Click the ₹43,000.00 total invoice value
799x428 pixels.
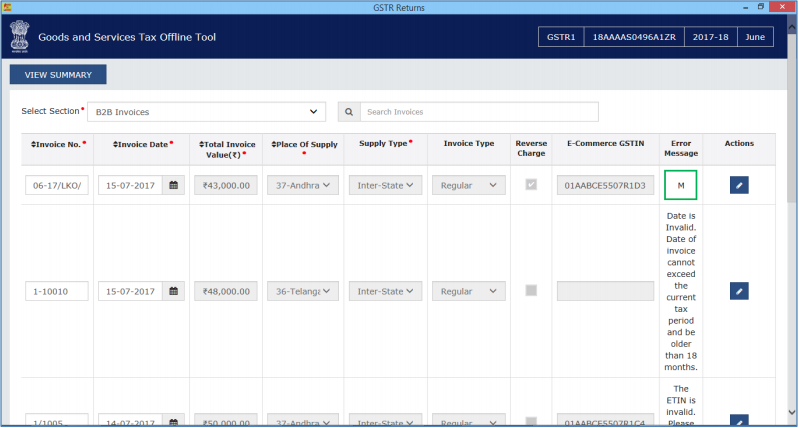226,185
